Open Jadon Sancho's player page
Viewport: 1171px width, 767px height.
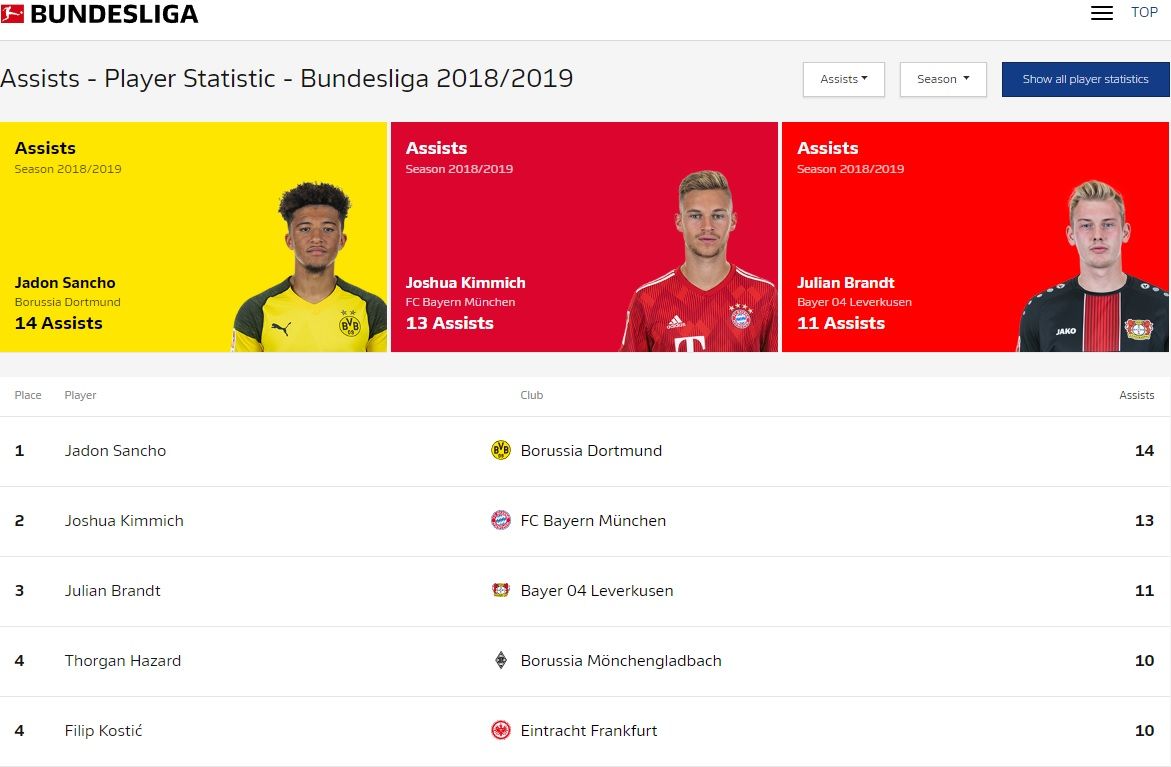[x=115, y=451]
